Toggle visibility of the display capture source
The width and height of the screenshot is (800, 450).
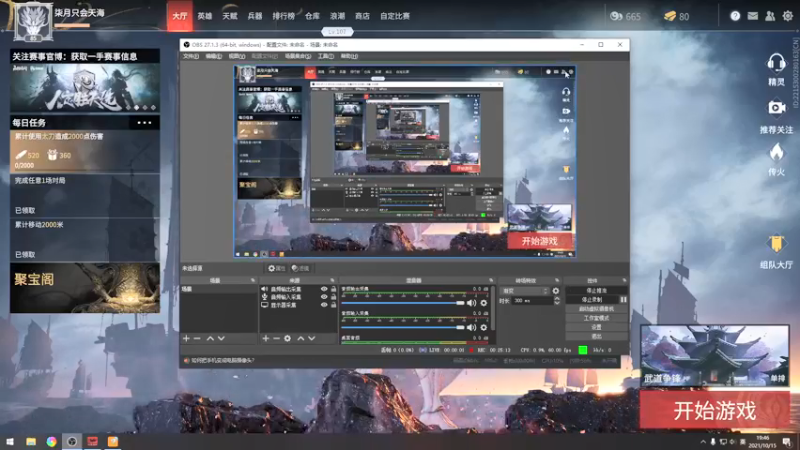coord(323,305)
